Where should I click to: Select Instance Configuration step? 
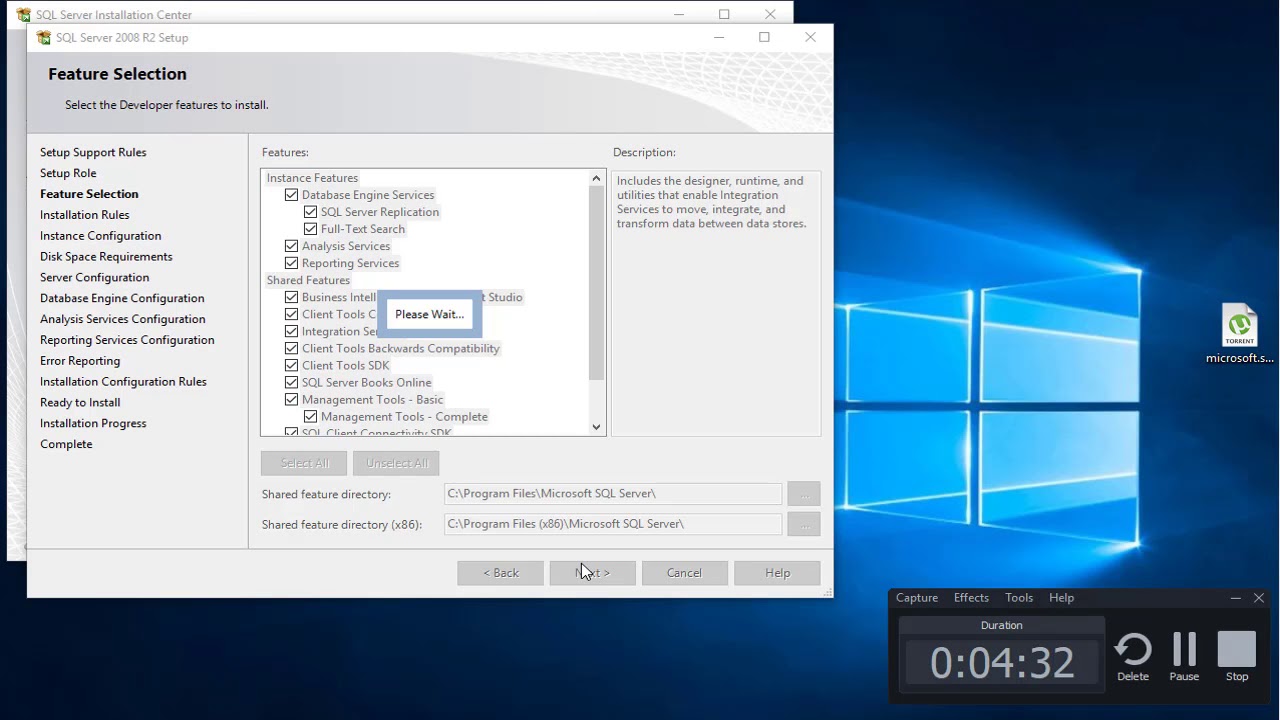point(100,236)
